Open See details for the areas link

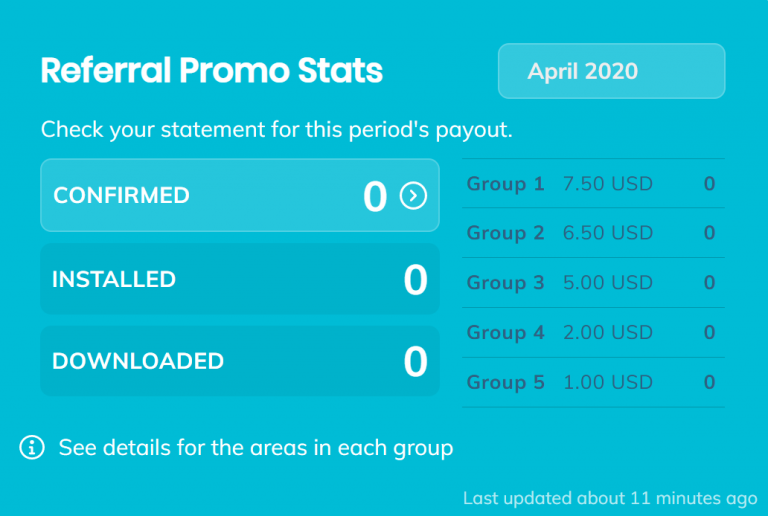(256, 447)
